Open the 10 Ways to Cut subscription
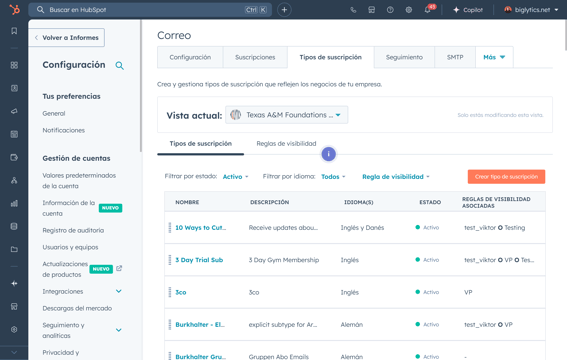This screenshot has height=360, width=567. pyautogui.click(x=200, y=228)
